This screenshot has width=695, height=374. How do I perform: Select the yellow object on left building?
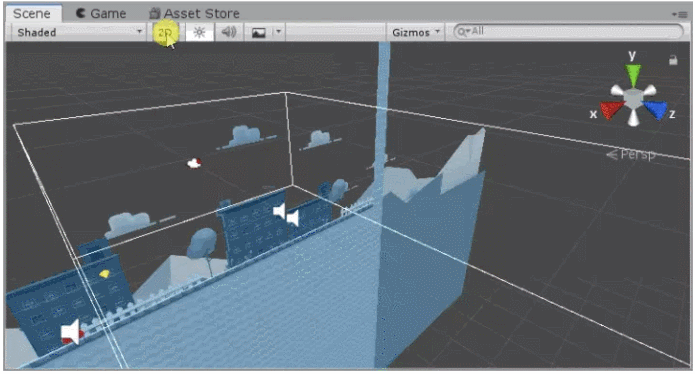(104, 274)
